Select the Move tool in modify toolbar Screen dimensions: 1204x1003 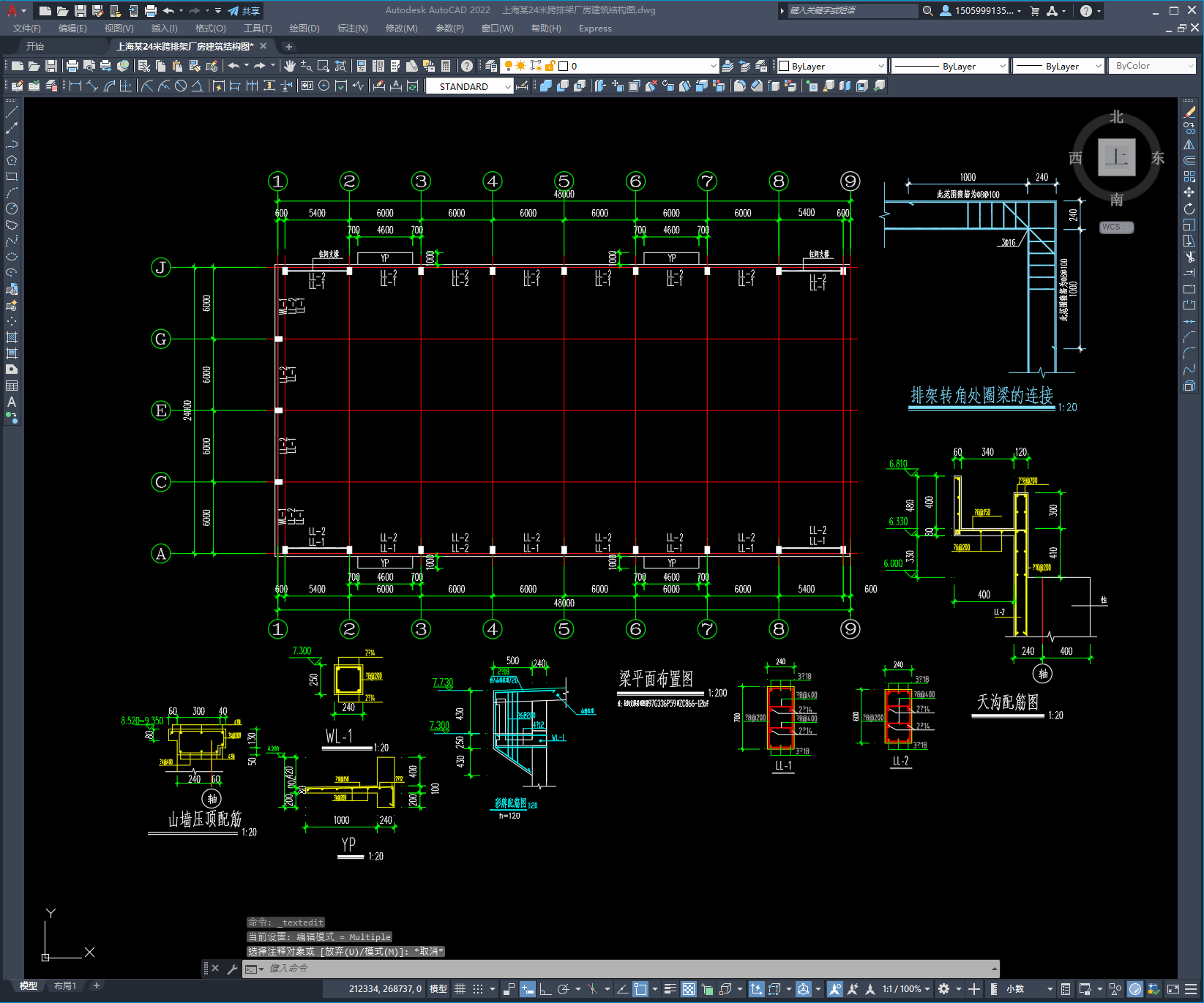[x=1189, y=192]
